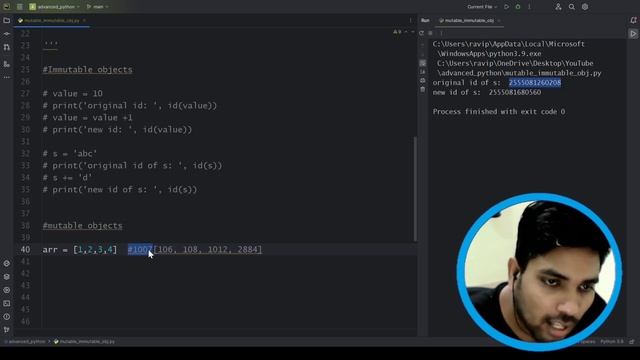Open the Problems tool window

[x=7, y=316]
